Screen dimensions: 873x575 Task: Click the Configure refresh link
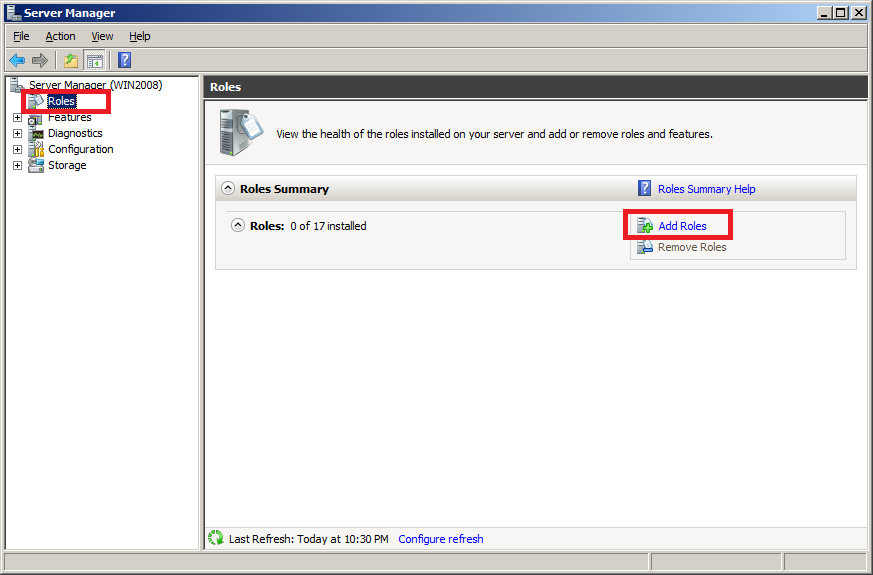pos(441,539)
